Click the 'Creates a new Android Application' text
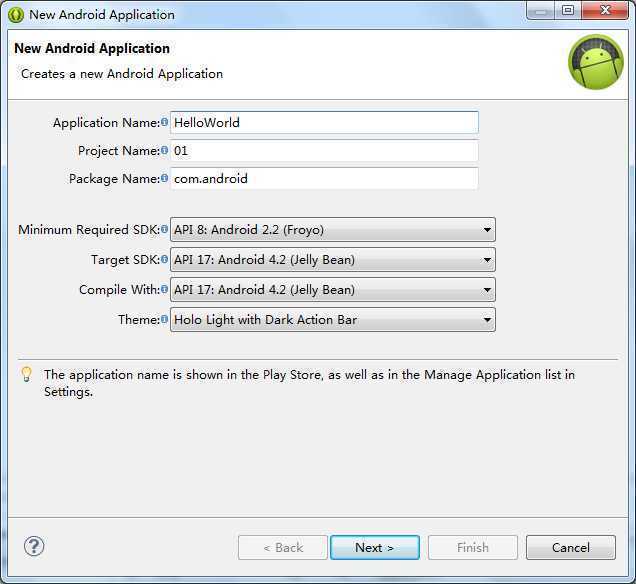Viewport: 636px width, 584px height. pos(122,74)
